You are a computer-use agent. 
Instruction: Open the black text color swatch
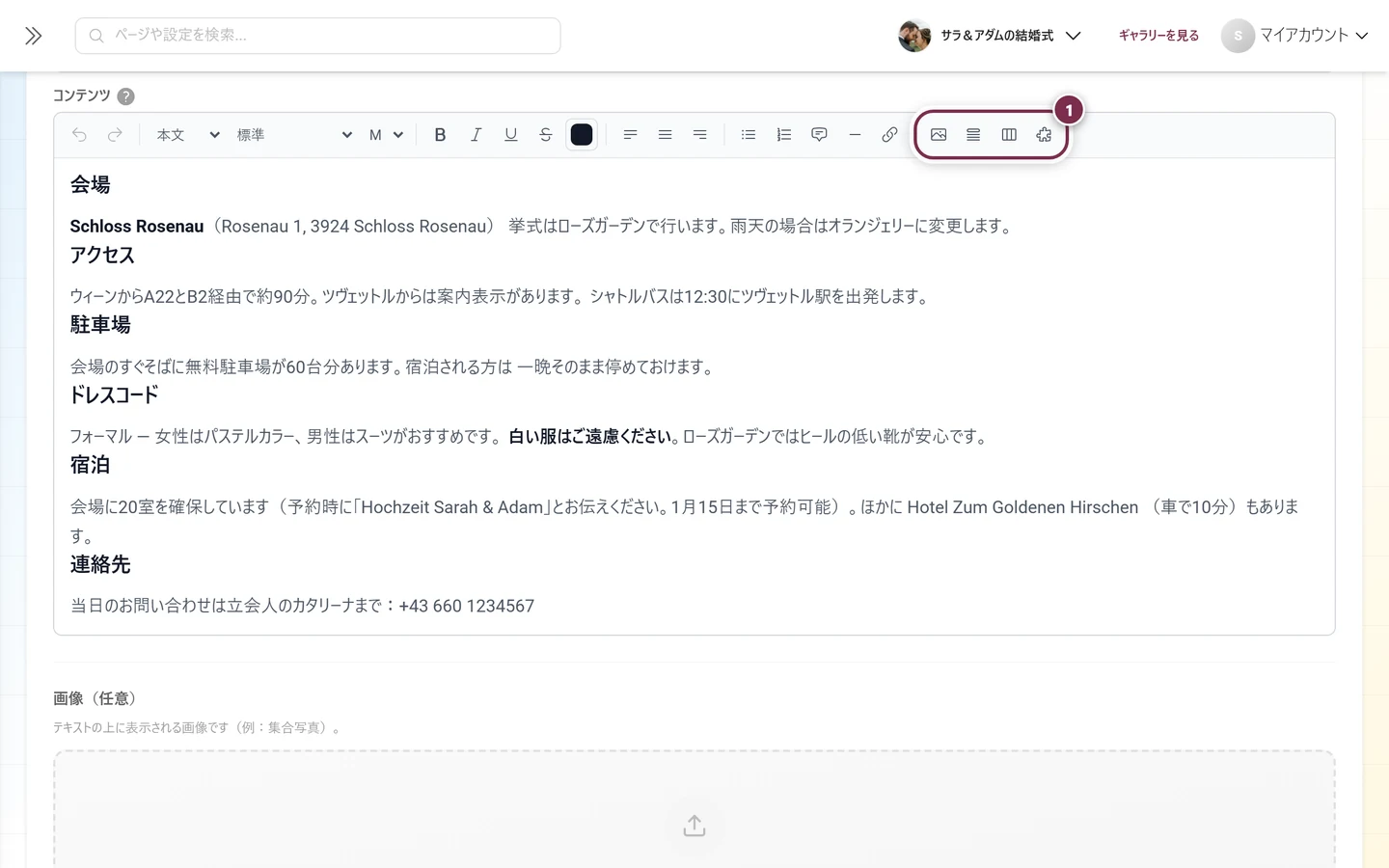(582, 135)
